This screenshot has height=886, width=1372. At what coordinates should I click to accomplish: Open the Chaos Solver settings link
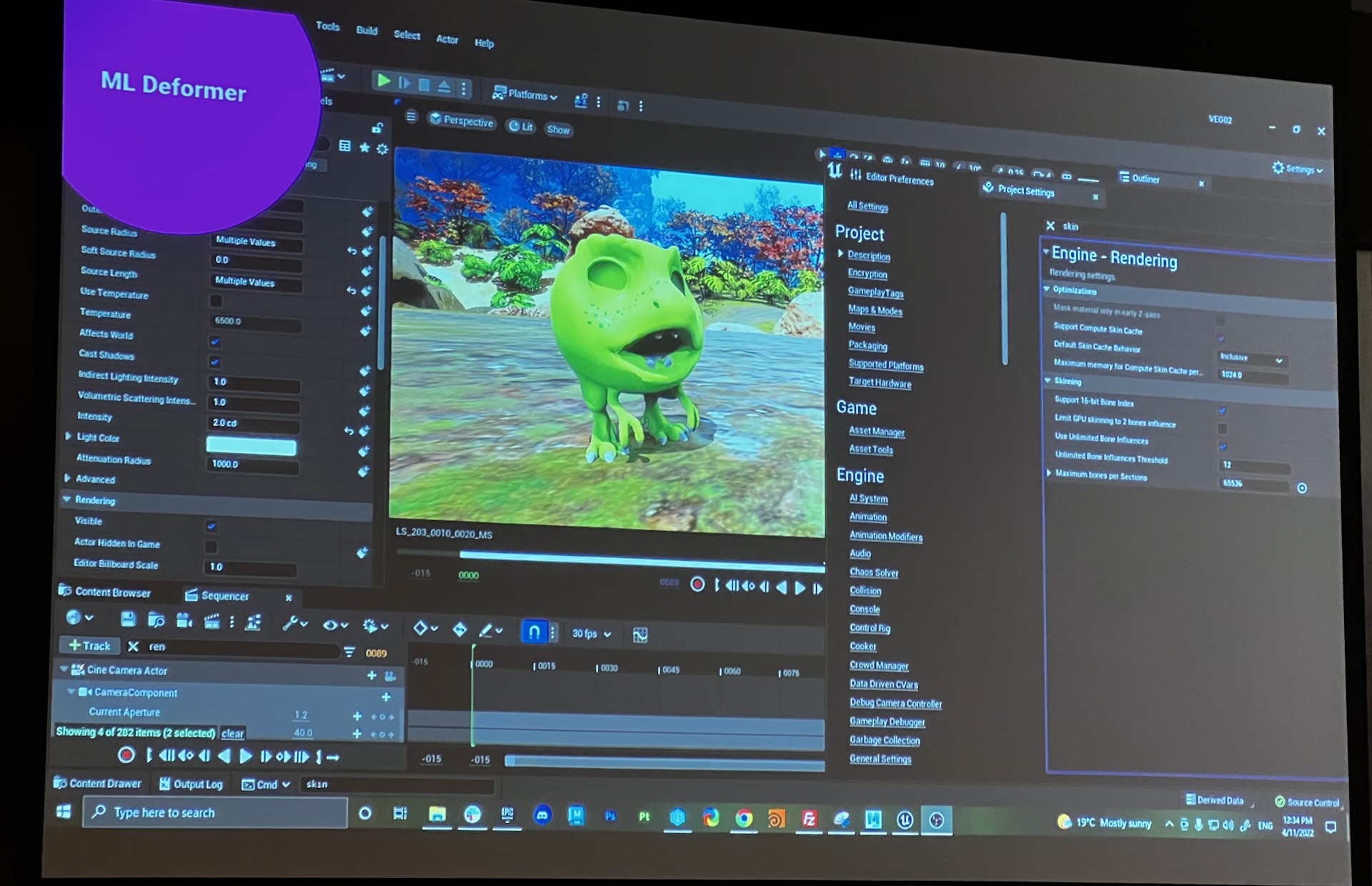tap(873, 572)
